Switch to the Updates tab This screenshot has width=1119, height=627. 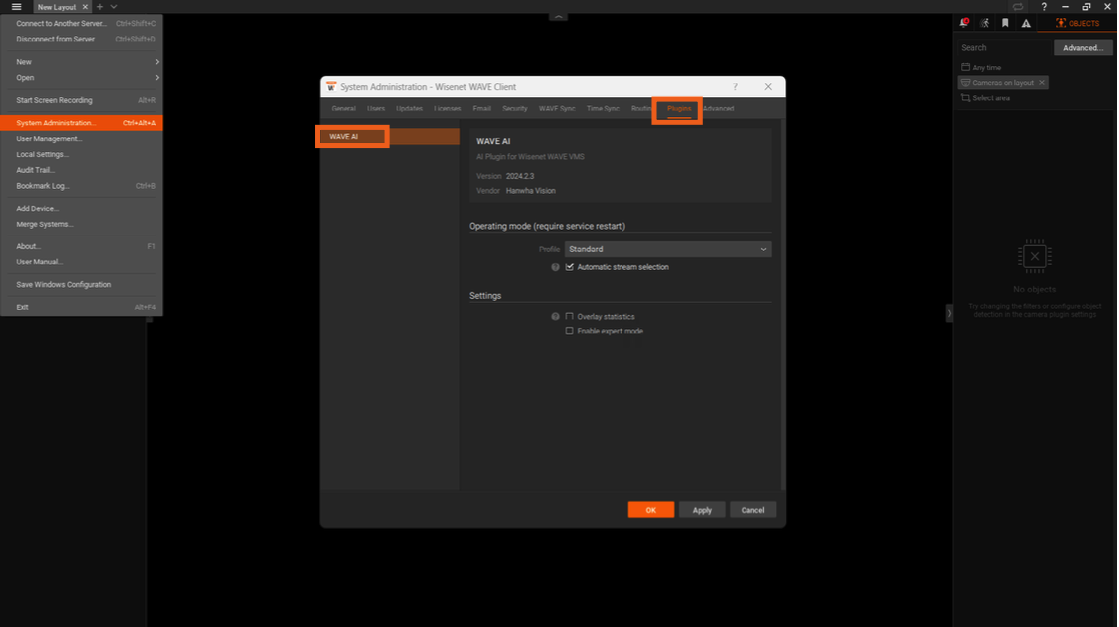[x=410, y=108]
